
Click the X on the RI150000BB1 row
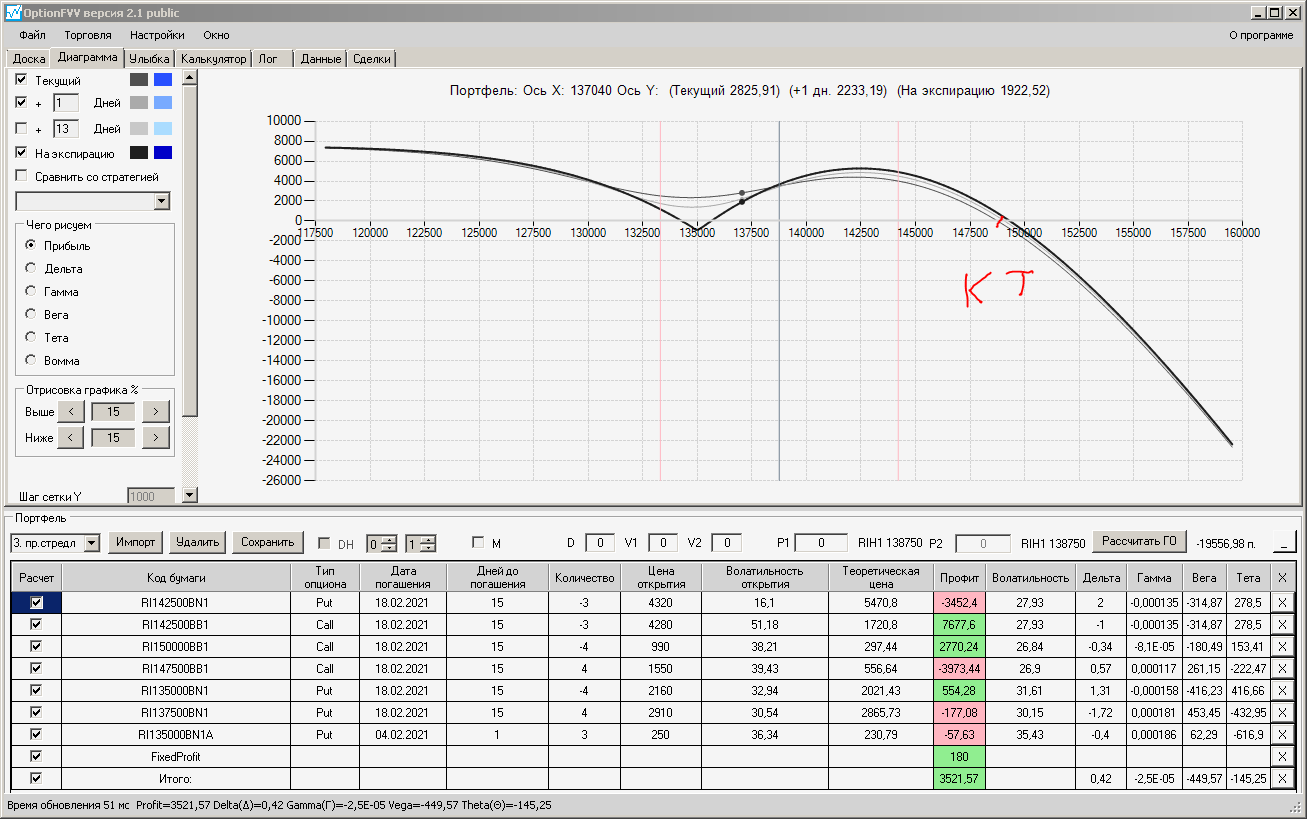click(1283, 647)
